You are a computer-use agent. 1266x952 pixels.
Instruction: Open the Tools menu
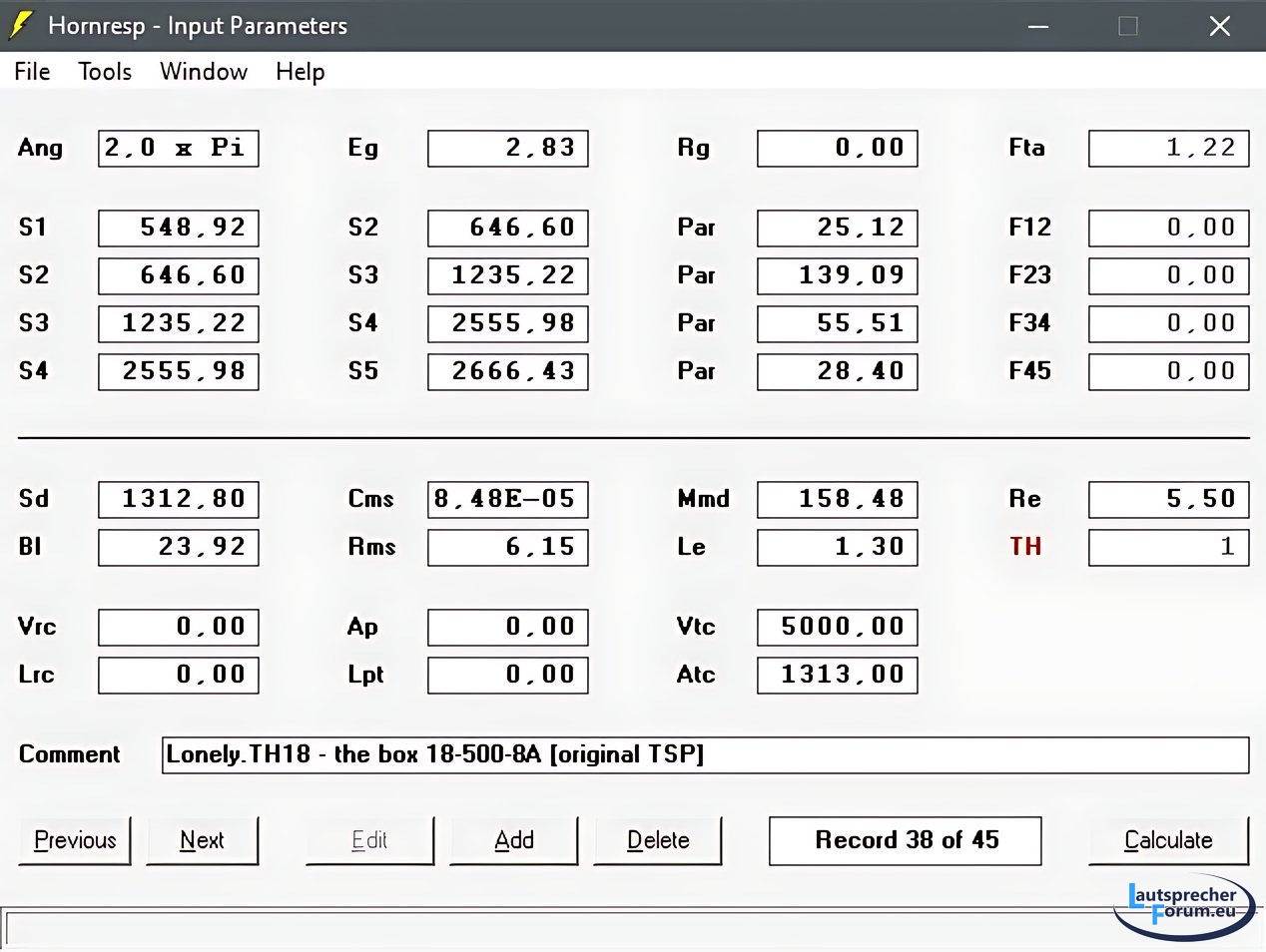pos(105,72)
